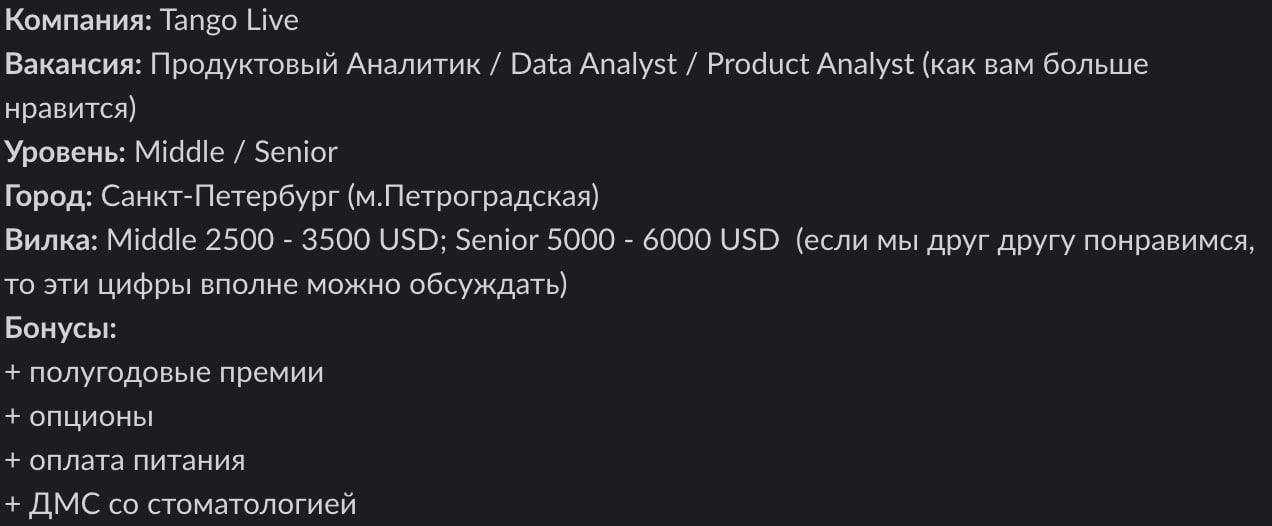
Task: Click the bold "Бонусы:" heading
Action: click(61, 329)
